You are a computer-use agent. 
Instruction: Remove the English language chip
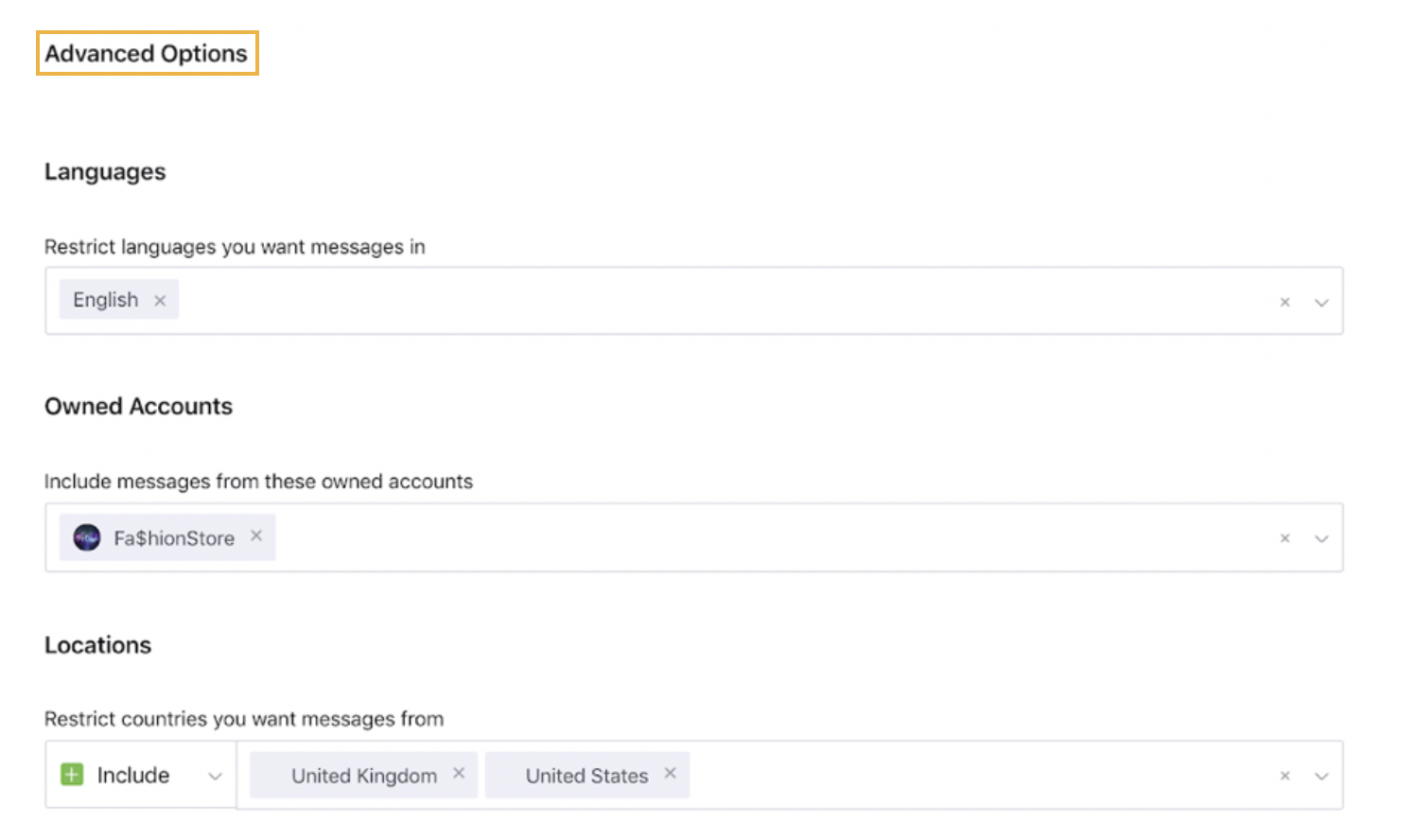coord(160,301)
